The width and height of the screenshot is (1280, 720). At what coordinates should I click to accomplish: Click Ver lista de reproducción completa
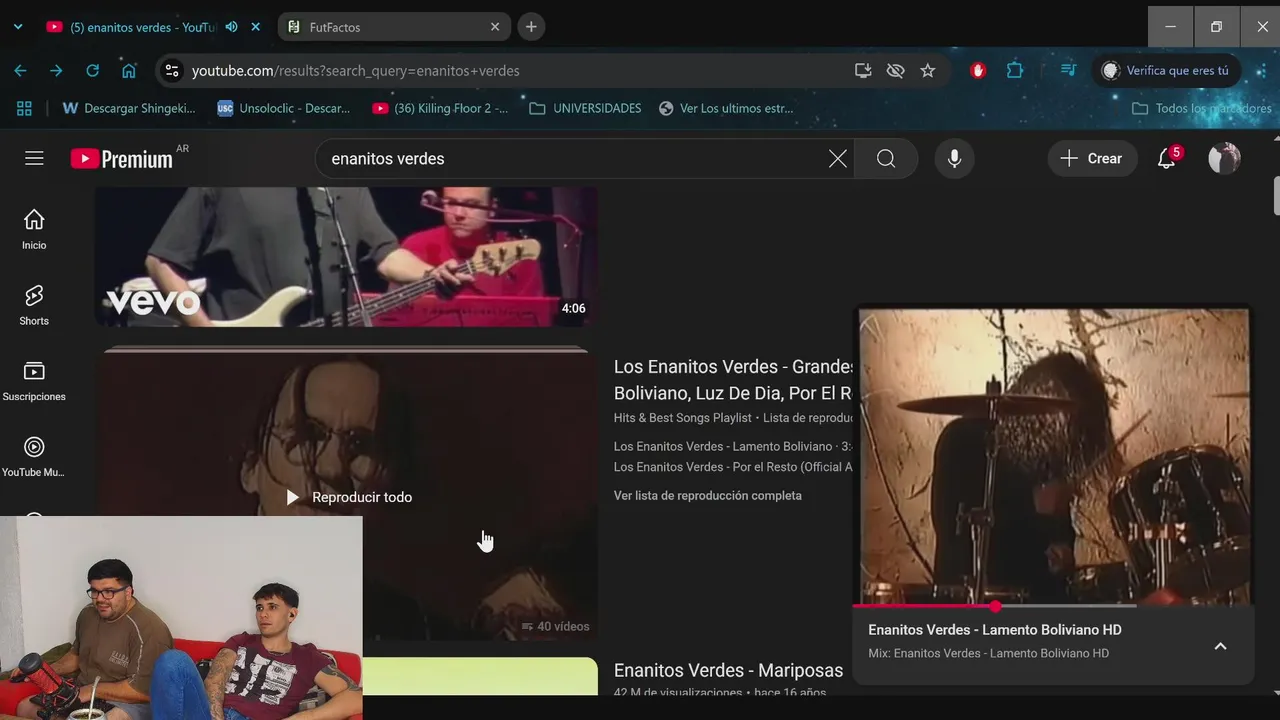click(708, 495)
